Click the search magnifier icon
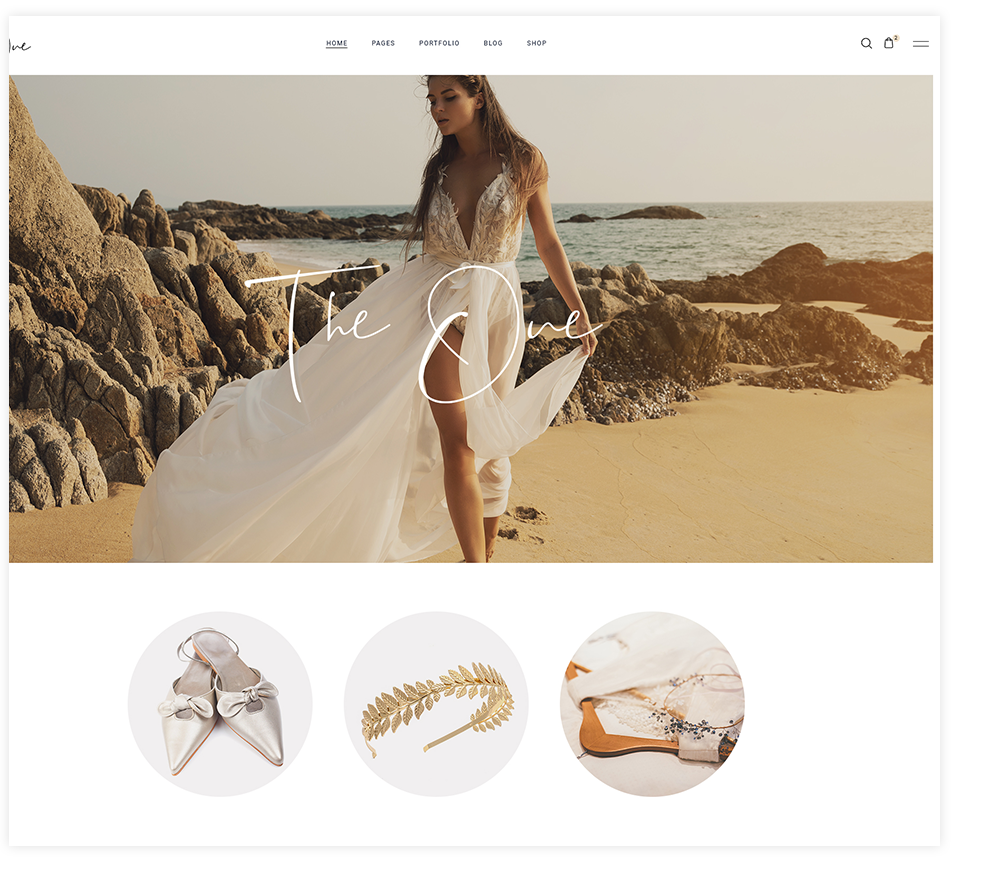This screenshot has width=990, height=876. (866, 43)
